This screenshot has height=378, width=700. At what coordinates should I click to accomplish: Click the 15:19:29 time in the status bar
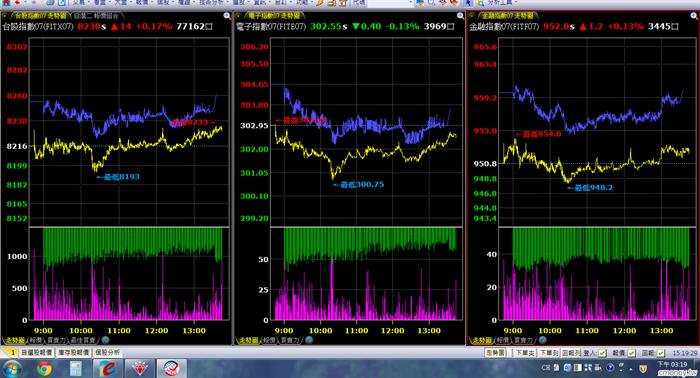click(684, 353)
